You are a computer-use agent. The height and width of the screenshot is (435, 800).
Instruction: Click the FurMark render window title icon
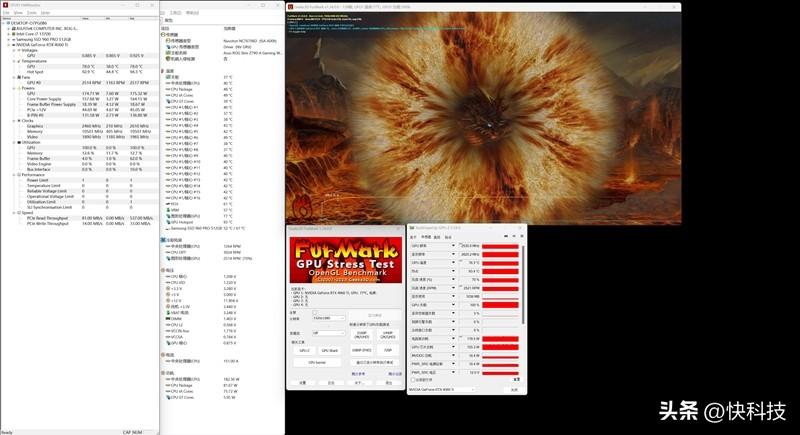tap(290, 7)
